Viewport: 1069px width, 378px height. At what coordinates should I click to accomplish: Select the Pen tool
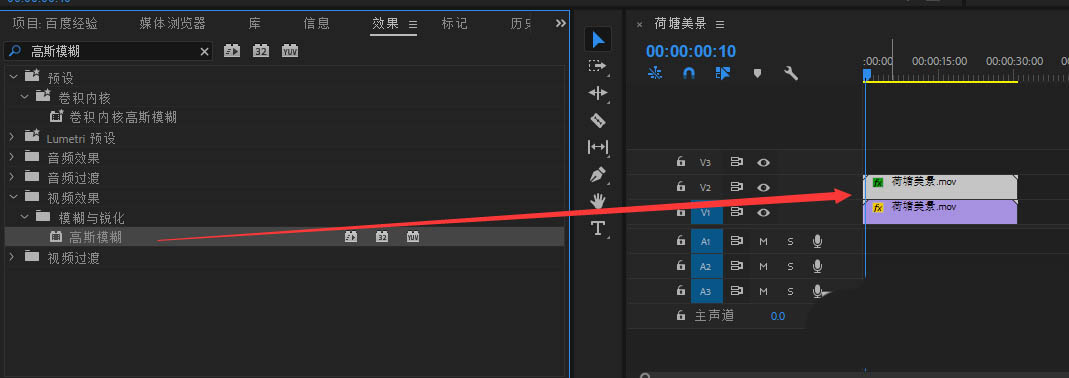(598, 175)
